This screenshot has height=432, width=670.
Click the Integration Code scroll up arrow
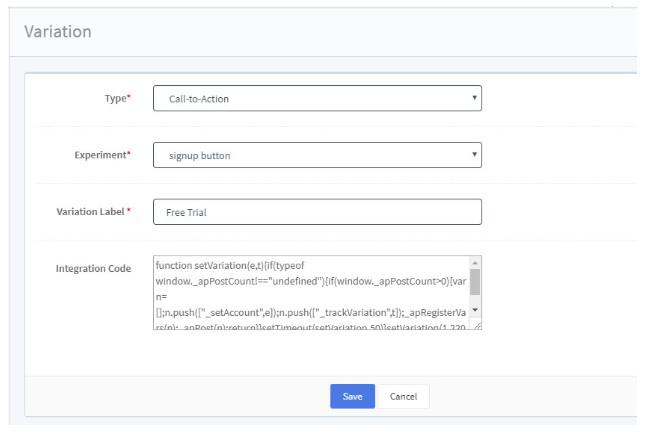[x=475, y=264]
